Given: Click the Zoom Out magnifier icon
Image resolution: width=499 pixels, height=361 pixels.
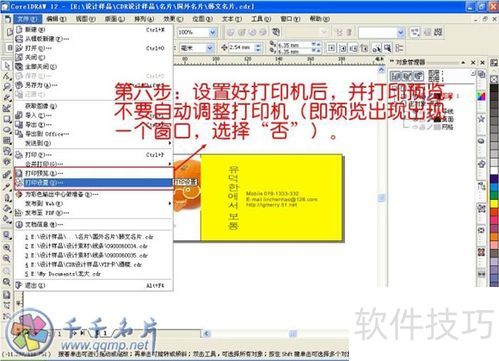Looking at the screenshot, I should coord(7,259).
